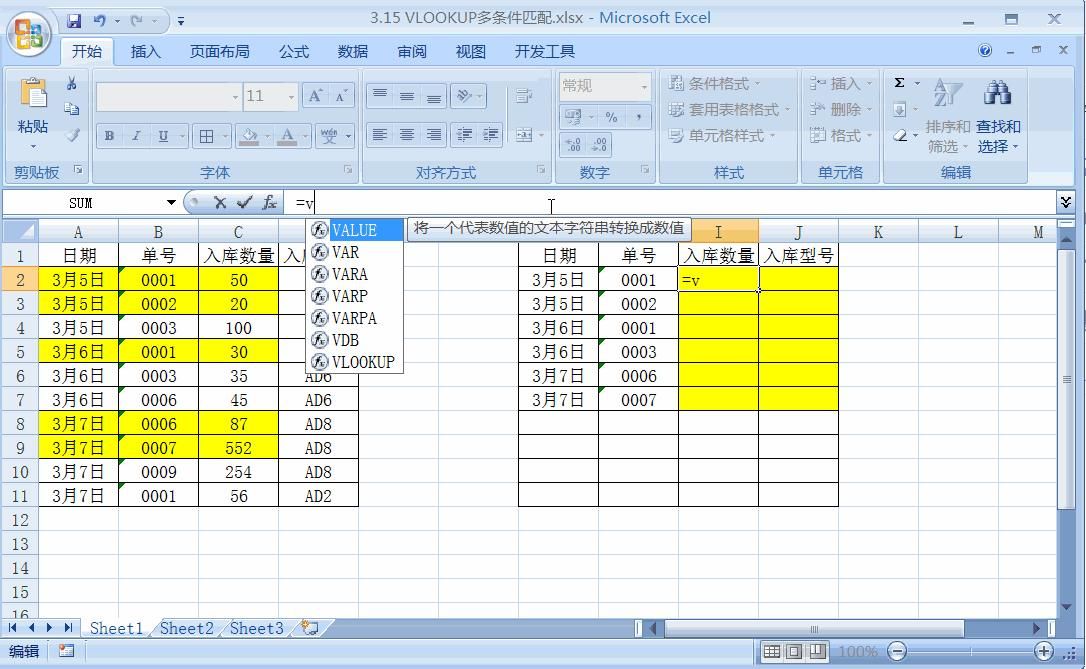Switch to Sheet2 worksheet tab
Image resolution: width=1086 pixels, height=669 pixels.
(186, 628)
